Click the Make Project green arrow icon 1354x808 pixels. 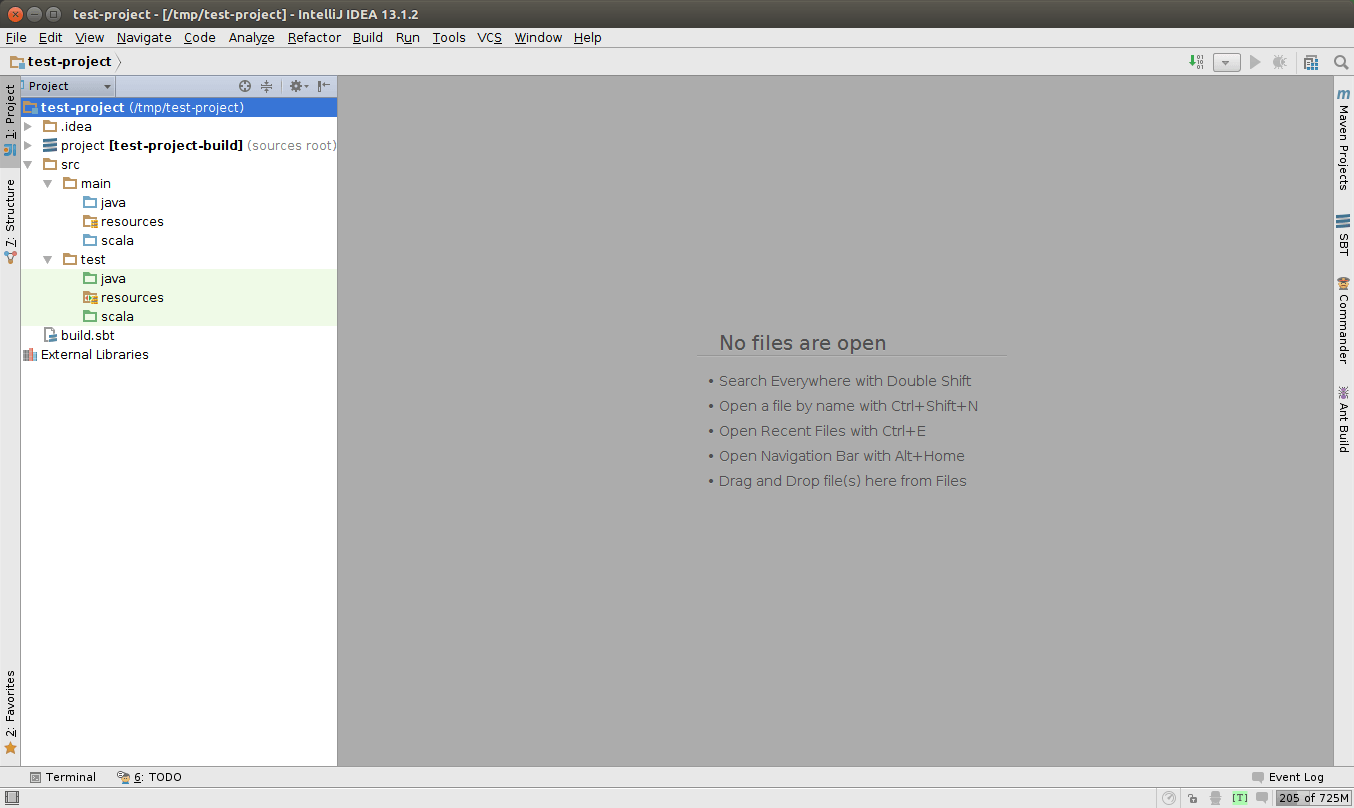[1196, 62]
